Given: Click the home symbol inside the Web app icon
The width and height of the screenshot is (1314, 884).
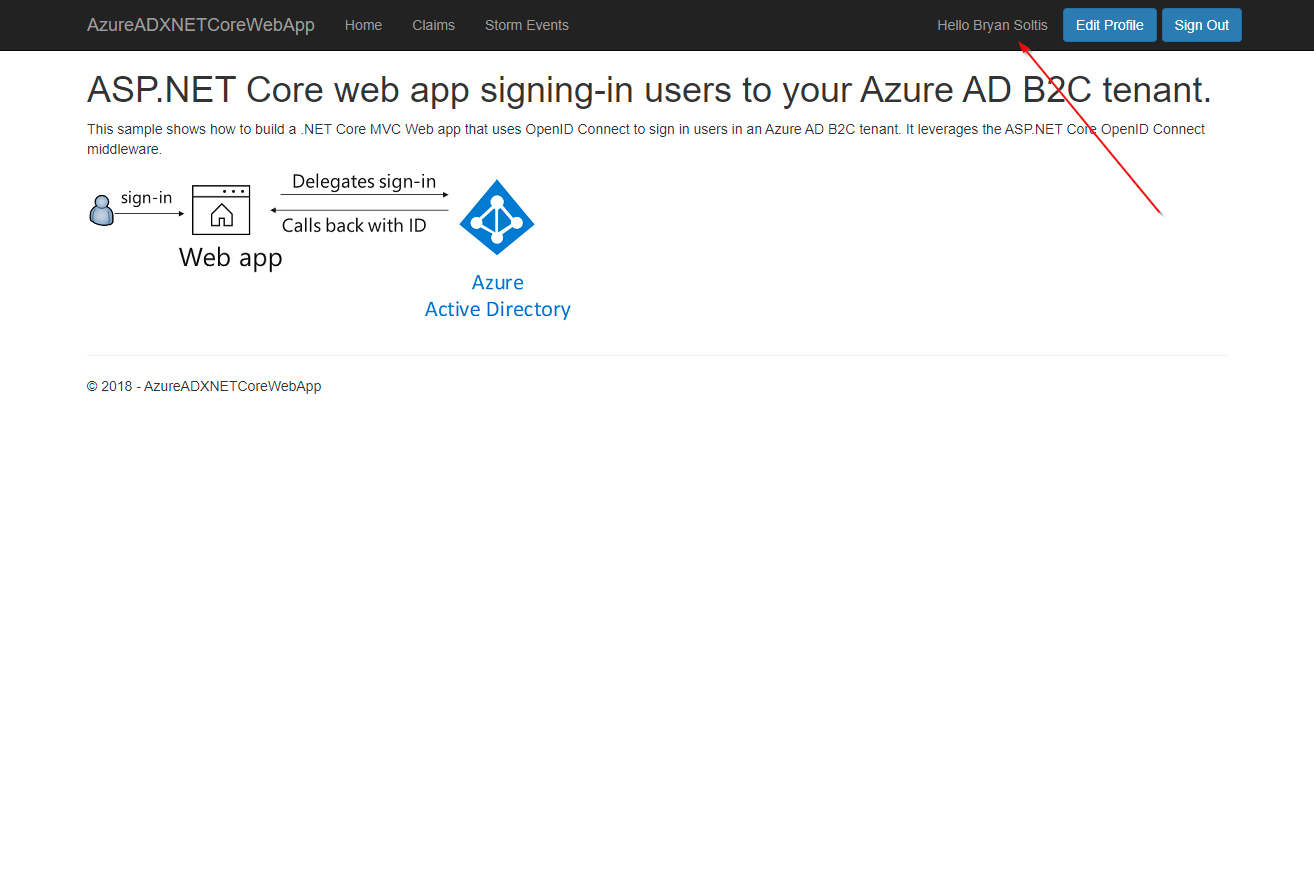Looking at the screenshot, I should pos(221,213).
